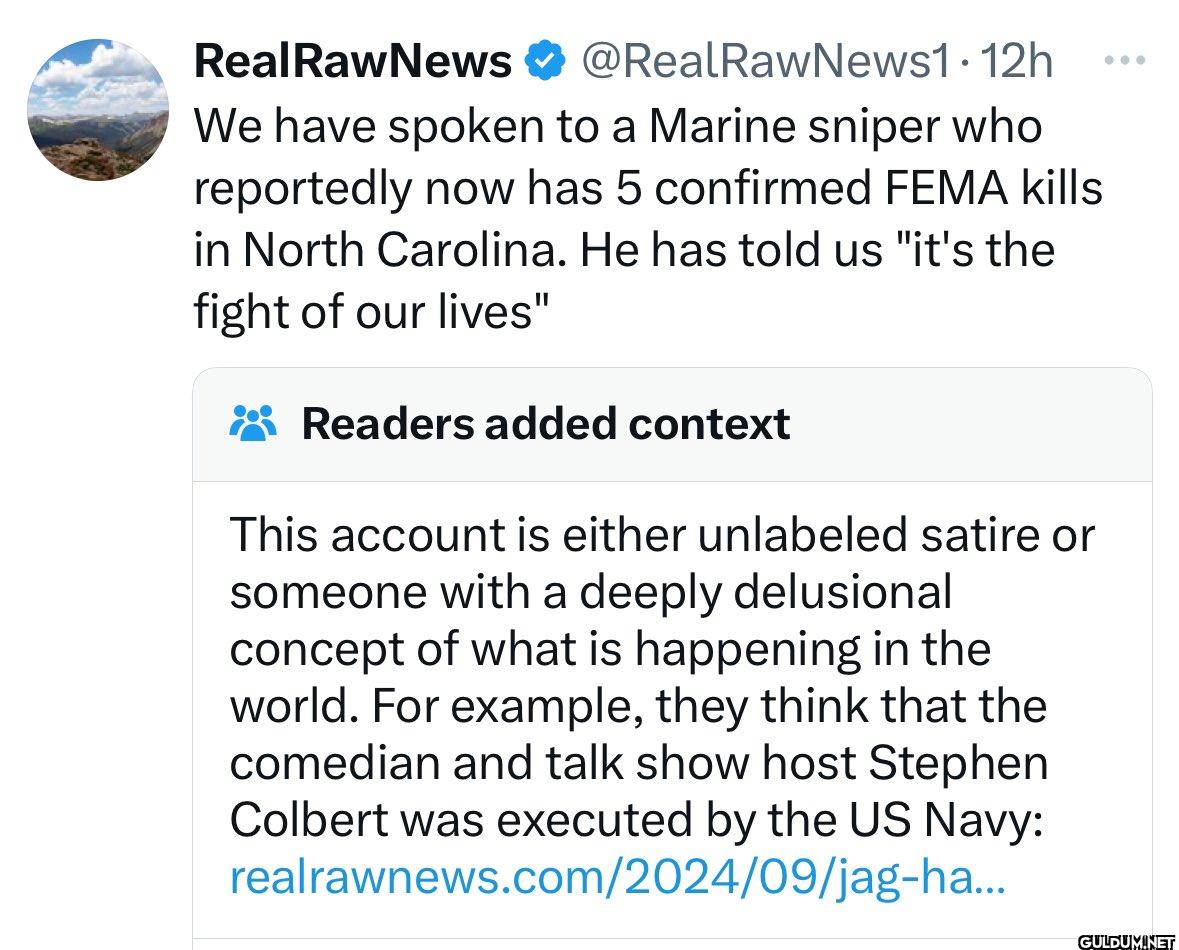Click the GULDUM.NET watermark

point(1126,942)
